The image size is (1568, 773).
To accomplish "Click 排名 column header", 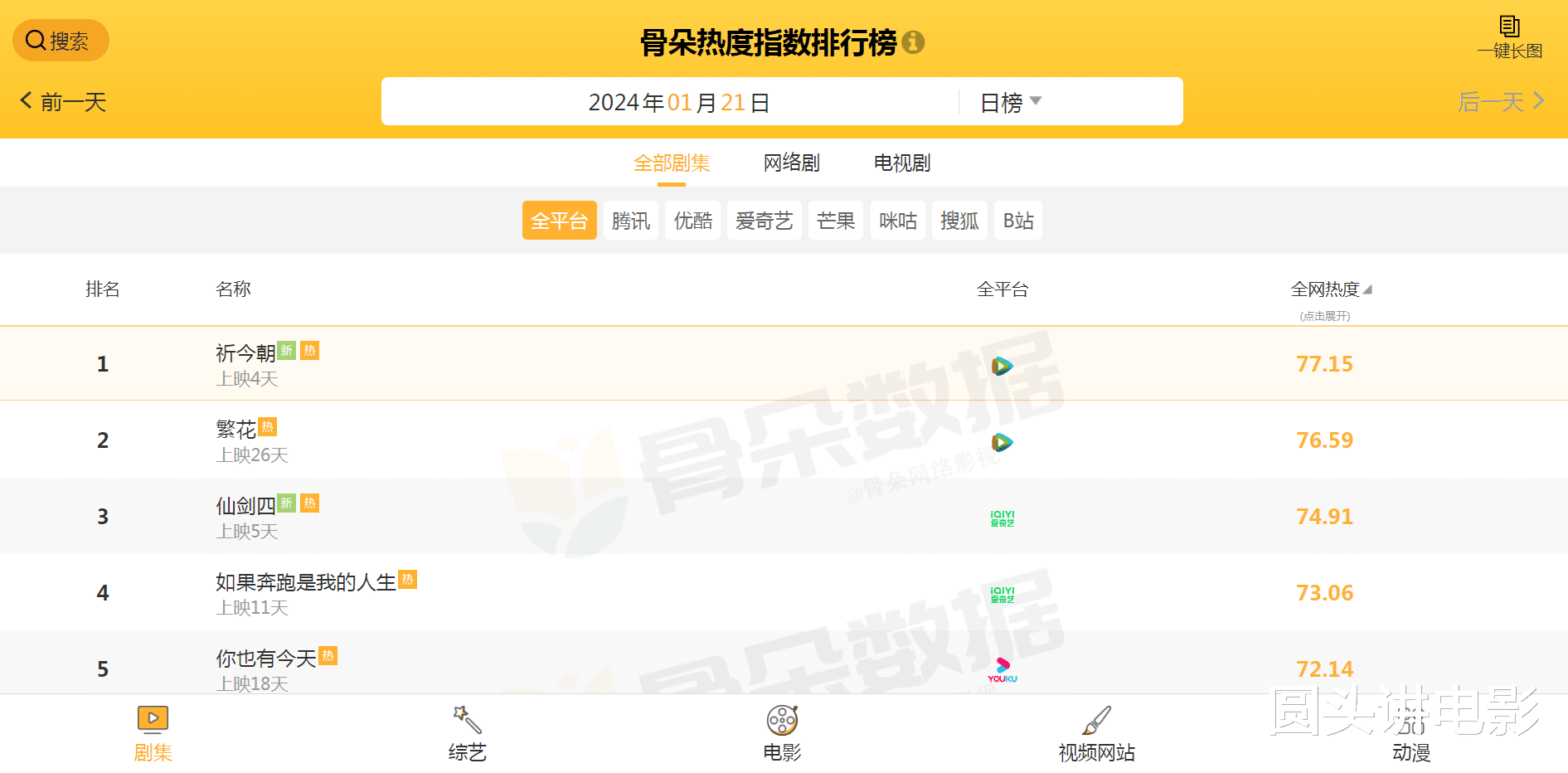I will click(103, 289).
